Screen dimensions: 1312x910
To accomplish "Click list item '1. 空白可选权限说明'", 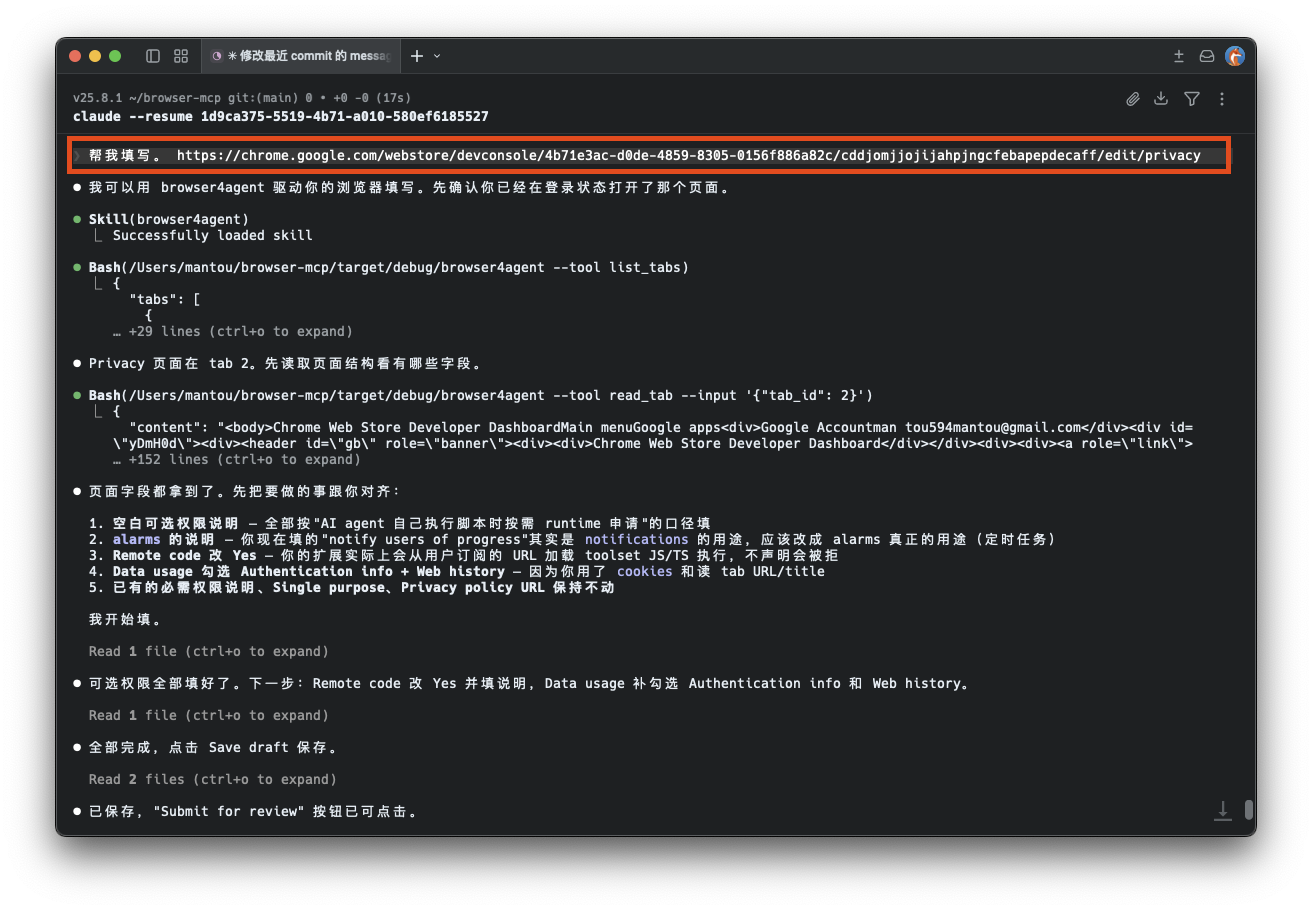I will [400, 523].
